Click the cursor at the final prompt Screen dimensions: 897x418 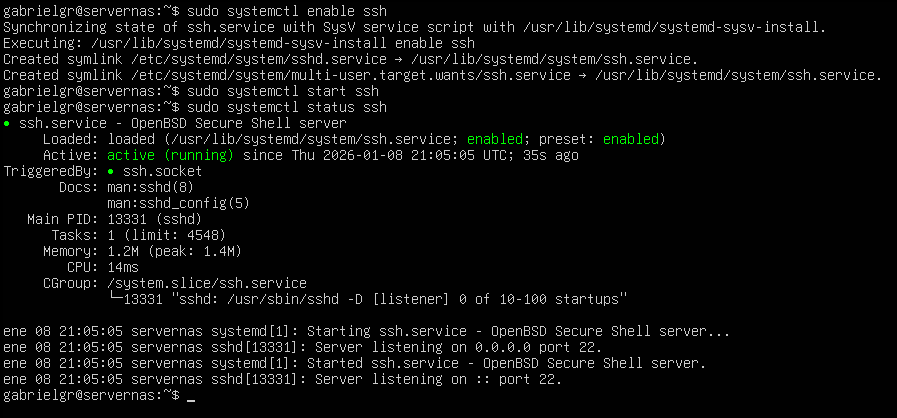[191, 396]
